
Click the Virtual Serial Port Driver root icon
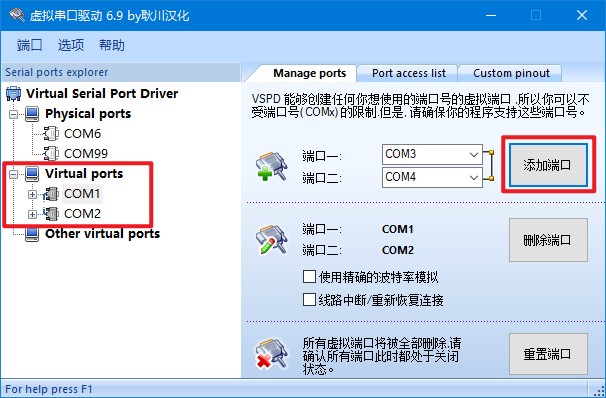point(14,94)
